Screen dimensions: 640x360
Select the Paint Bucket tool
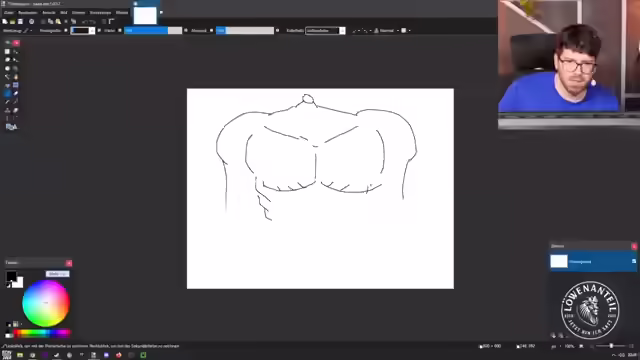[x=7, y=85]
